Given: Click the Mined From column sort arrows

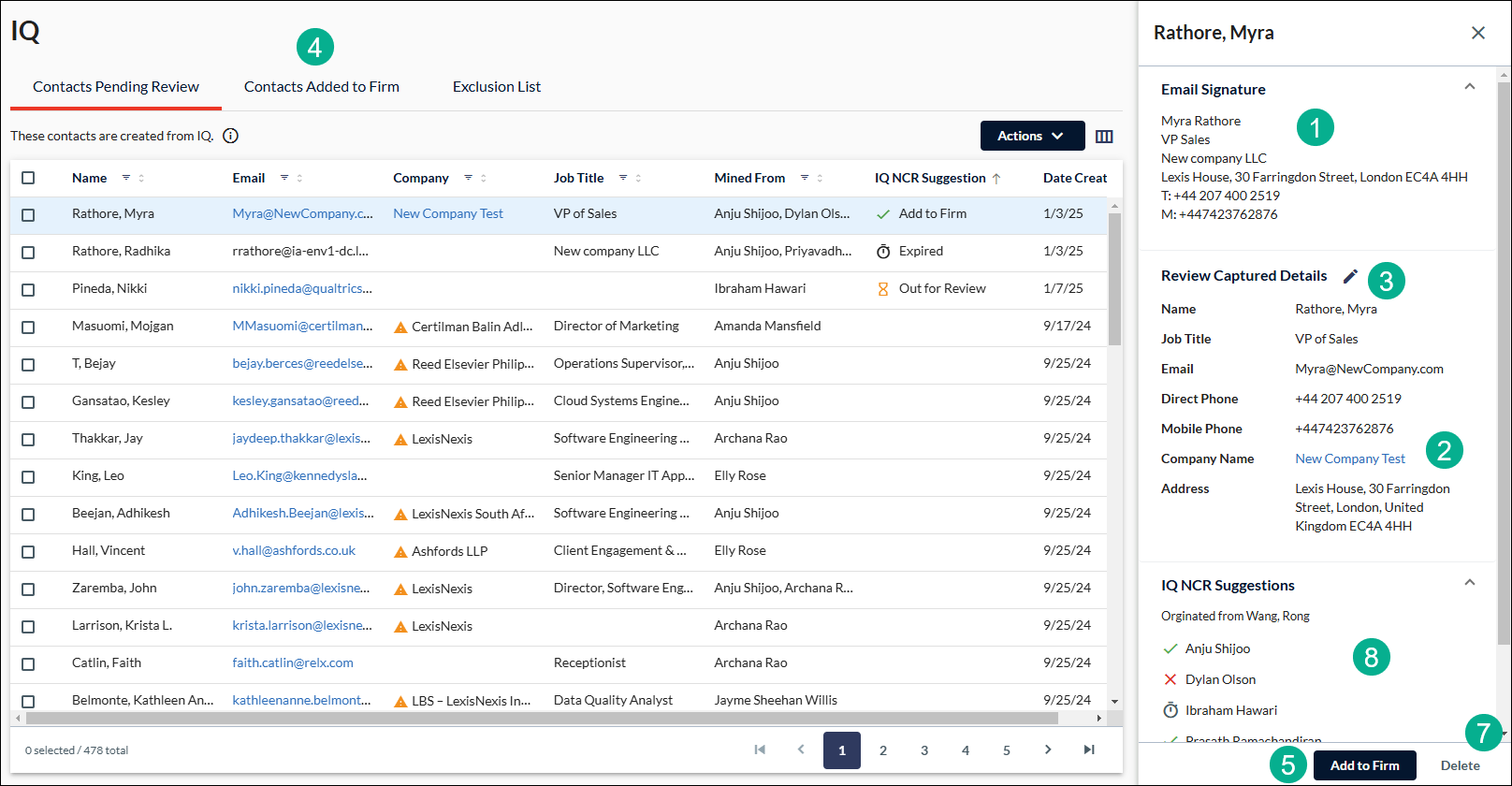Looking at the screenshot, I should (x=820, y=178).
